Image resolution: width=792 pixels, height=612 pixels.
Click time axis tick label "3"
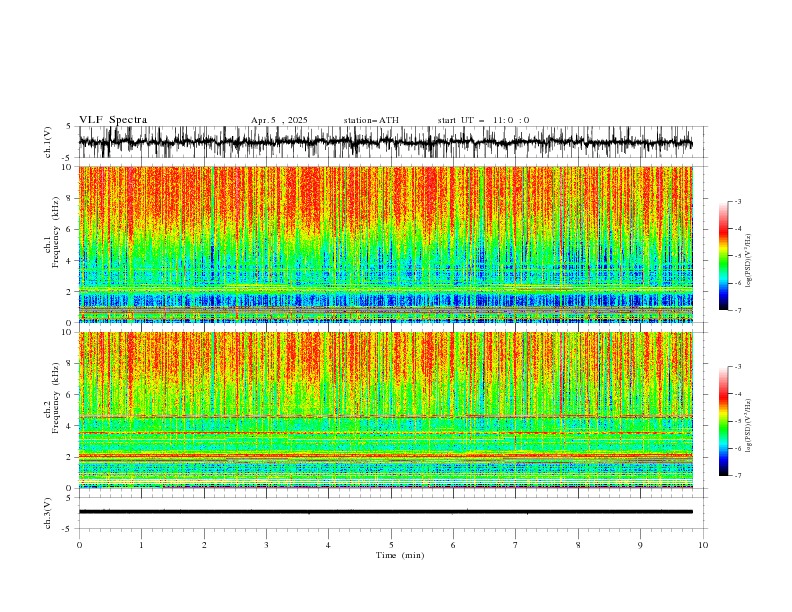(267, 545)
